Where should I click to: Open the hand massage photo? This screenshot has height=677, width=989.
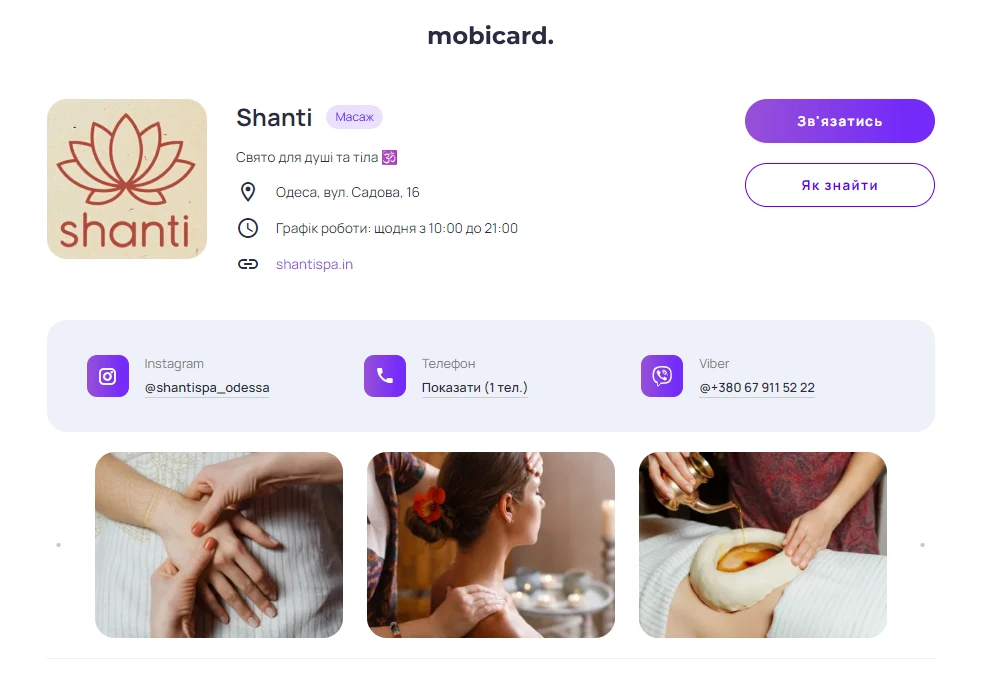(x=219, y=545)
